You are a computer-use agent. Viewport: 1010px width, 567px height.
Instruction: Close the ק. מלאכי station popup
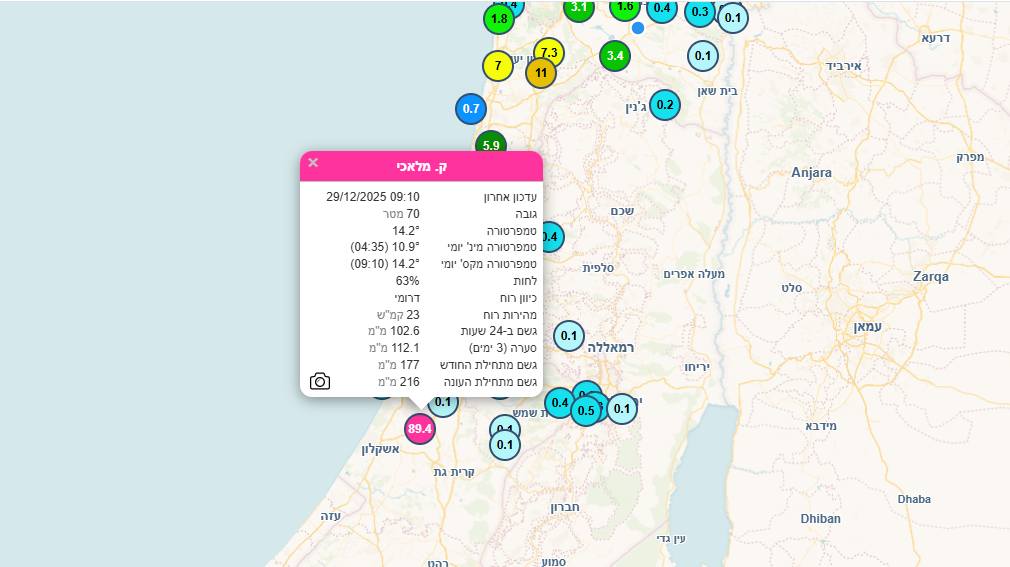pos(313,163)
